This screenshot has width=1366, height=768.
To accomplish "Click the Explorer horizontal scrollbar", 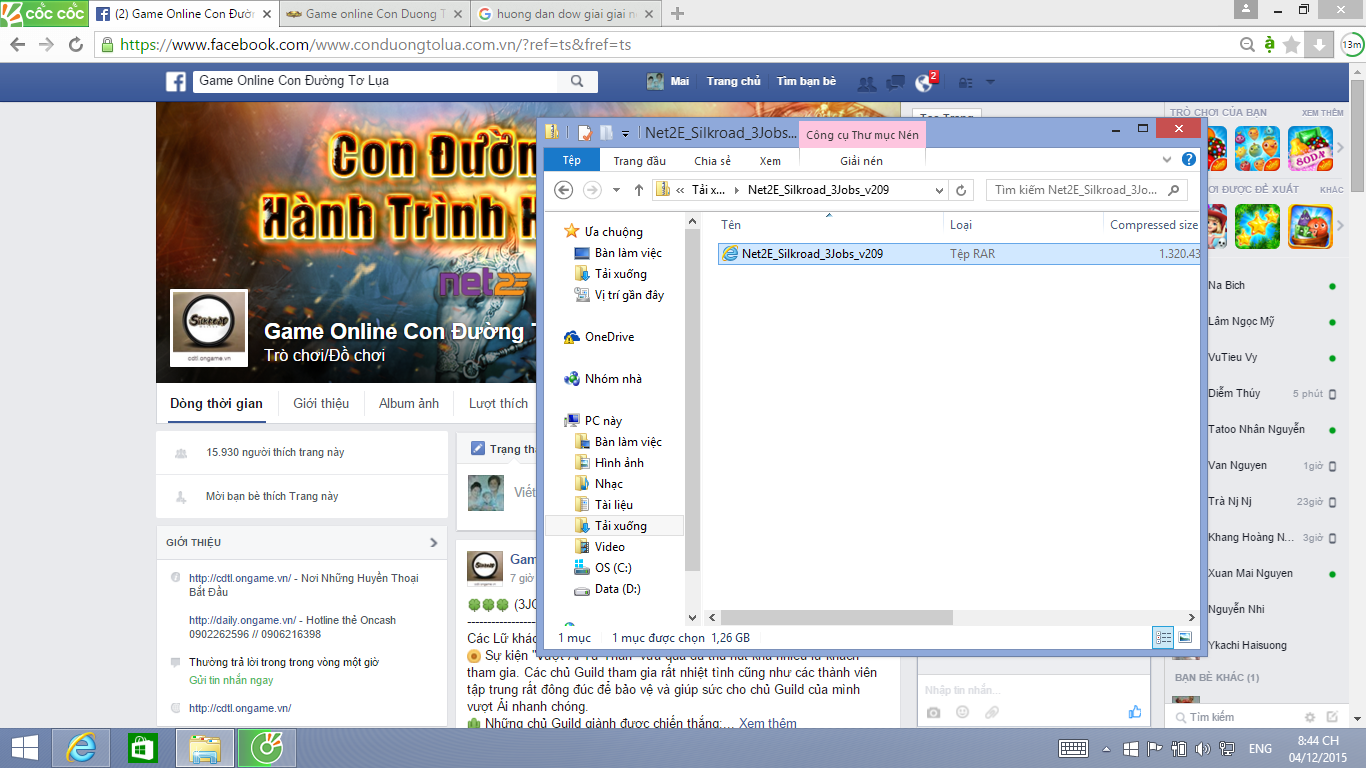I will point(836,617).
